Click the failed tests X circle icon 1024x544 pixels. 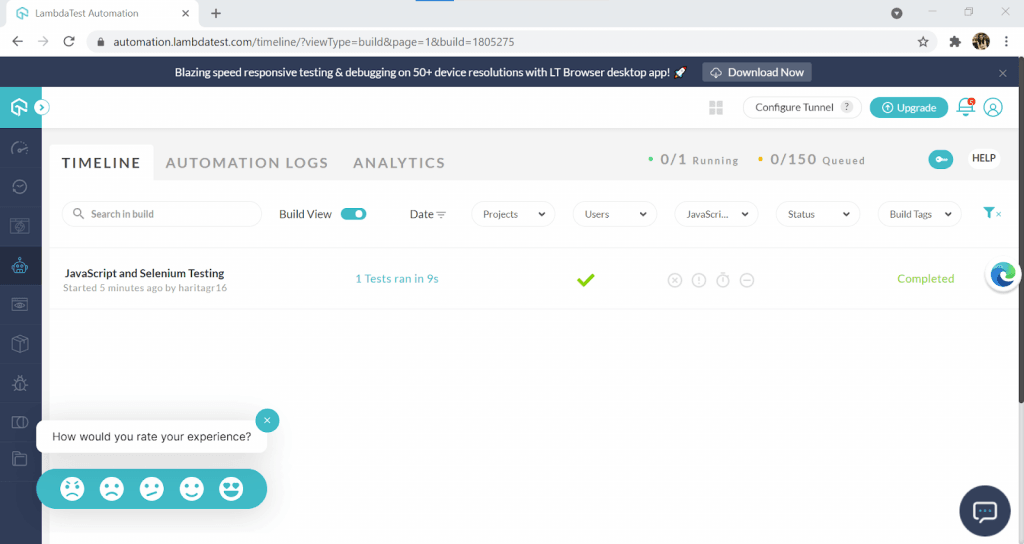click(675, 280)
